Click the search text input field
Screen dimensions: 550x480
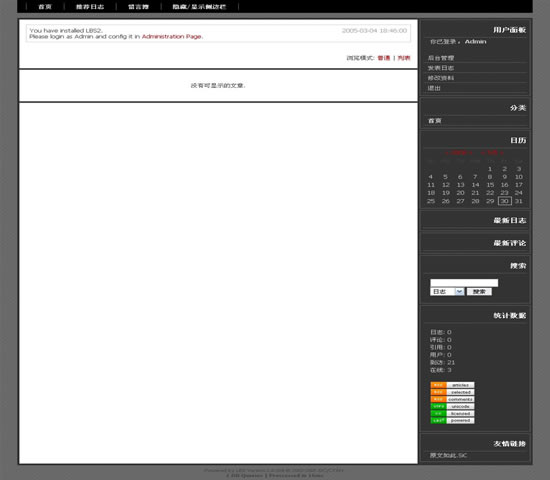(x=464, y=283)
